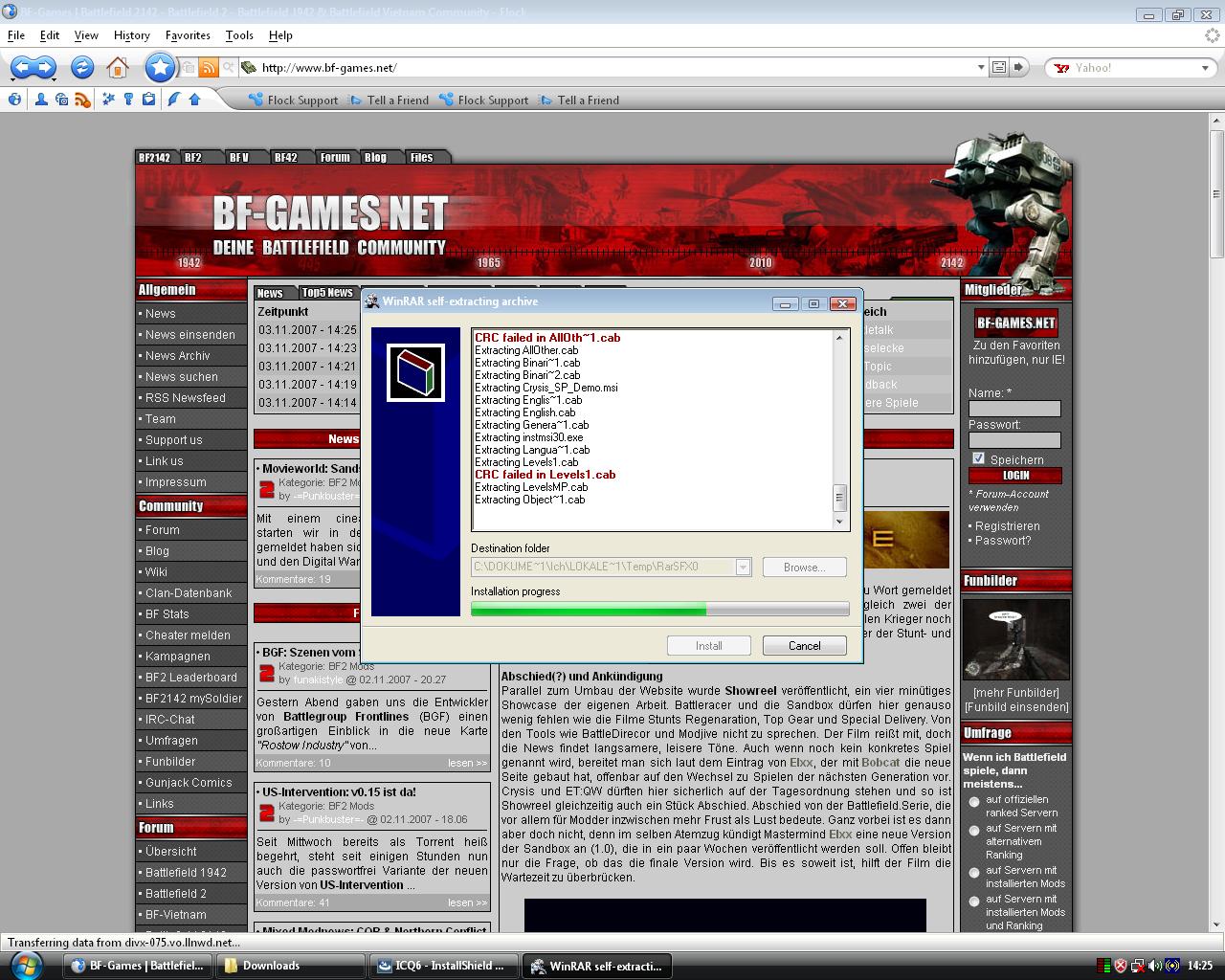Viewport: 1225px width, 980px height.
Task: Click the first Flock Support bookmark
Action: click(293, 100)
